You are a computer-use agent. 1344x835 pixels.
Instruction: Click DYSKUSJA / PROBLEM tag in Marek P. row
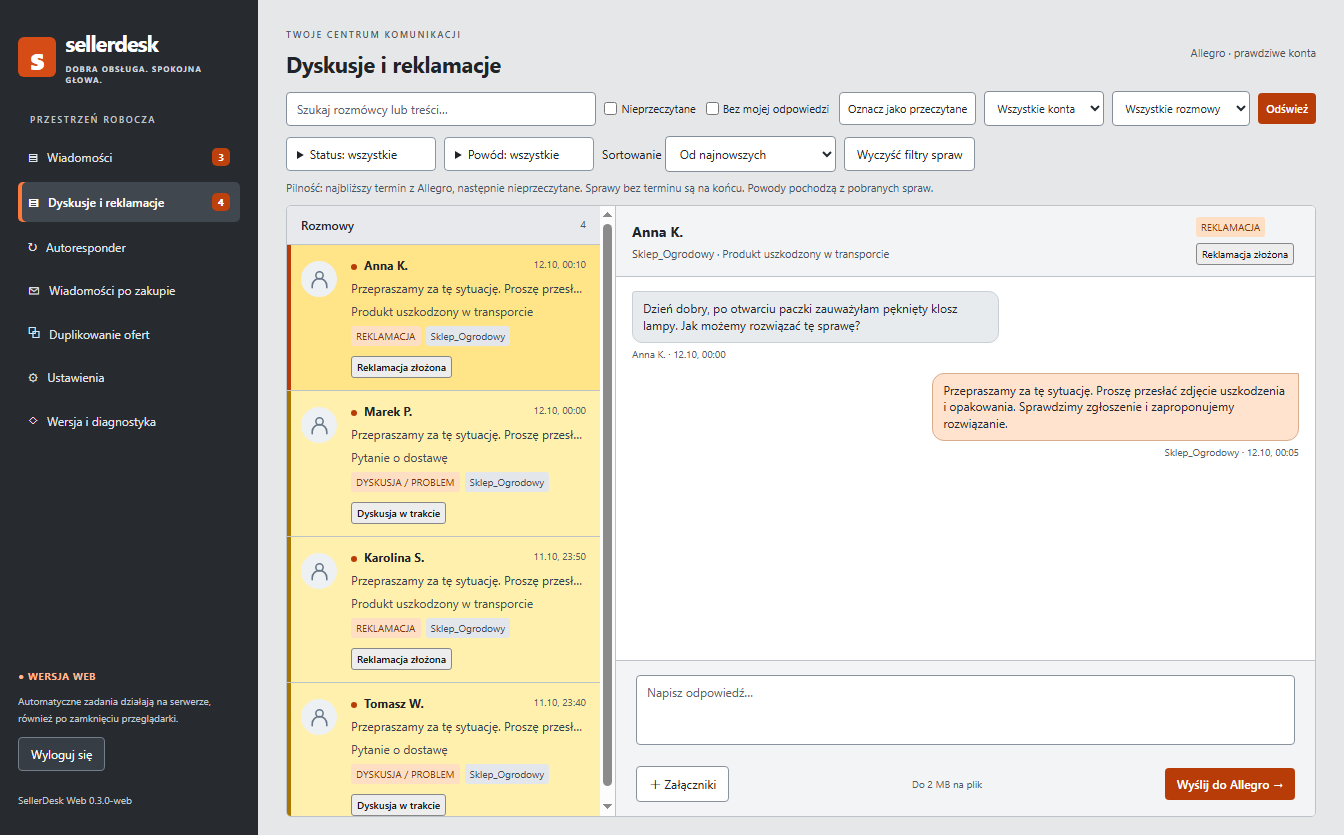[x=405, y=482]
